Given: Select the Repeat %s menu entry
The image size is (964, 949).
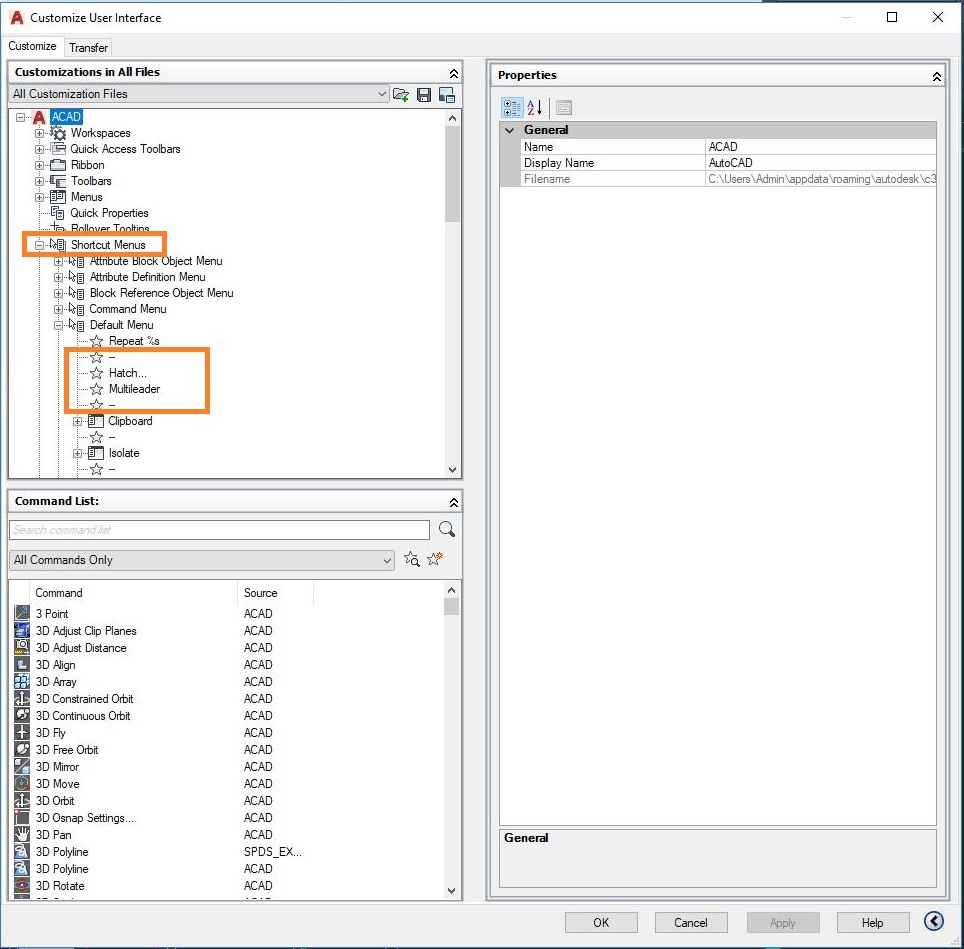Looking at the screenshot, I should pyautogui.click(x=134, y=341).
